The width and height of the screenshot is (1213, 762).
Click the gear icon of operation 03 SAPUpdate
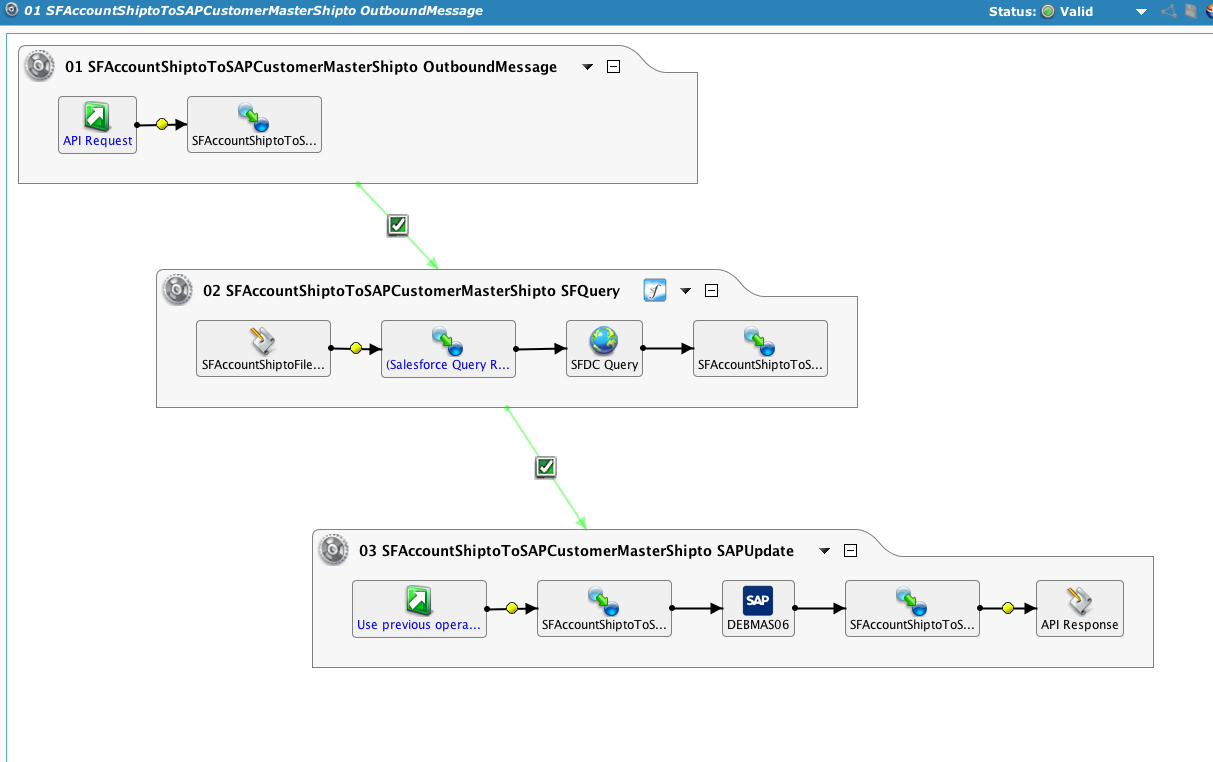point(334,550)
